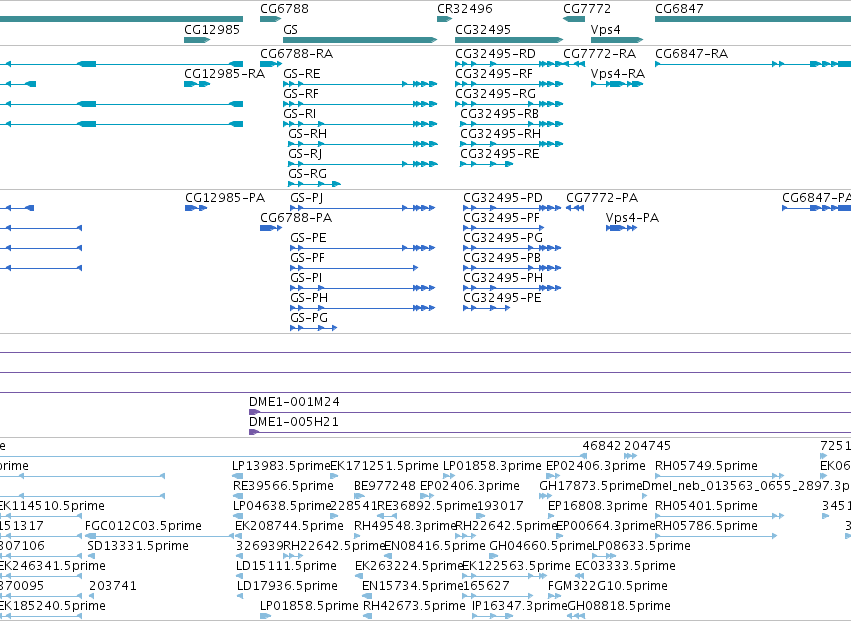
Task: Click protein CG7772-PA
Action: pyautogui.click(x=575, y=208)
